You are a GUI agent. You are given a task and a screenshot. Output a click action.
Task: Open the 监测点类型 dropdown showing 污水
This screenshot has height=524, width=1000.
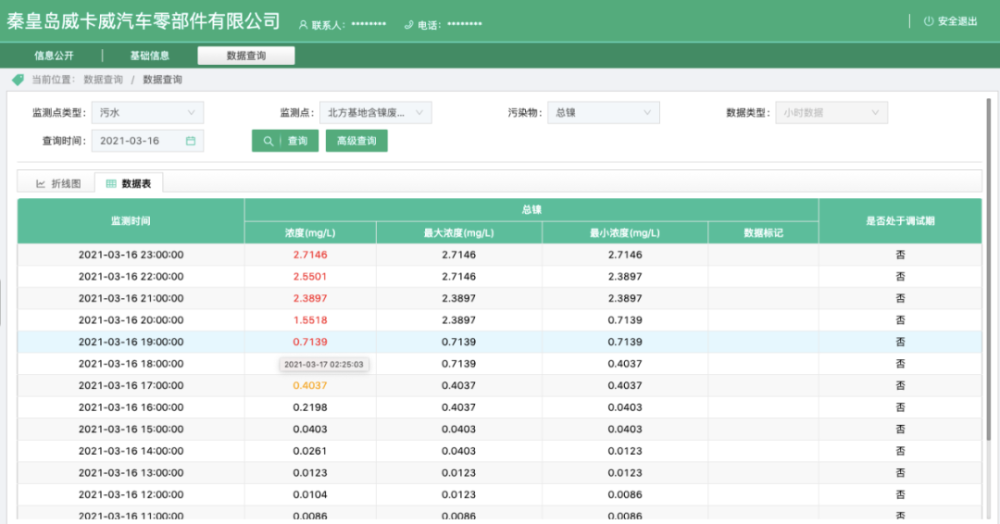tap(148, 113)
